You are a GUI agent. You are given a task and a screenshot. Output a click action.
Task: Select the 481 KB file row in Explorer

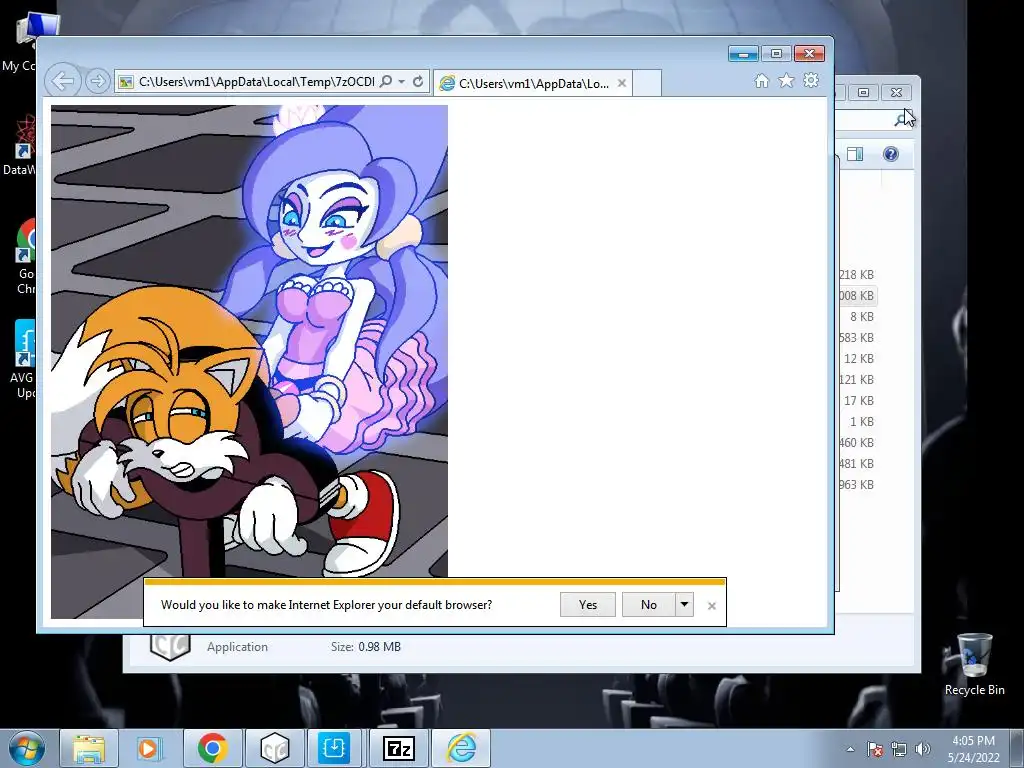[856, 464]
